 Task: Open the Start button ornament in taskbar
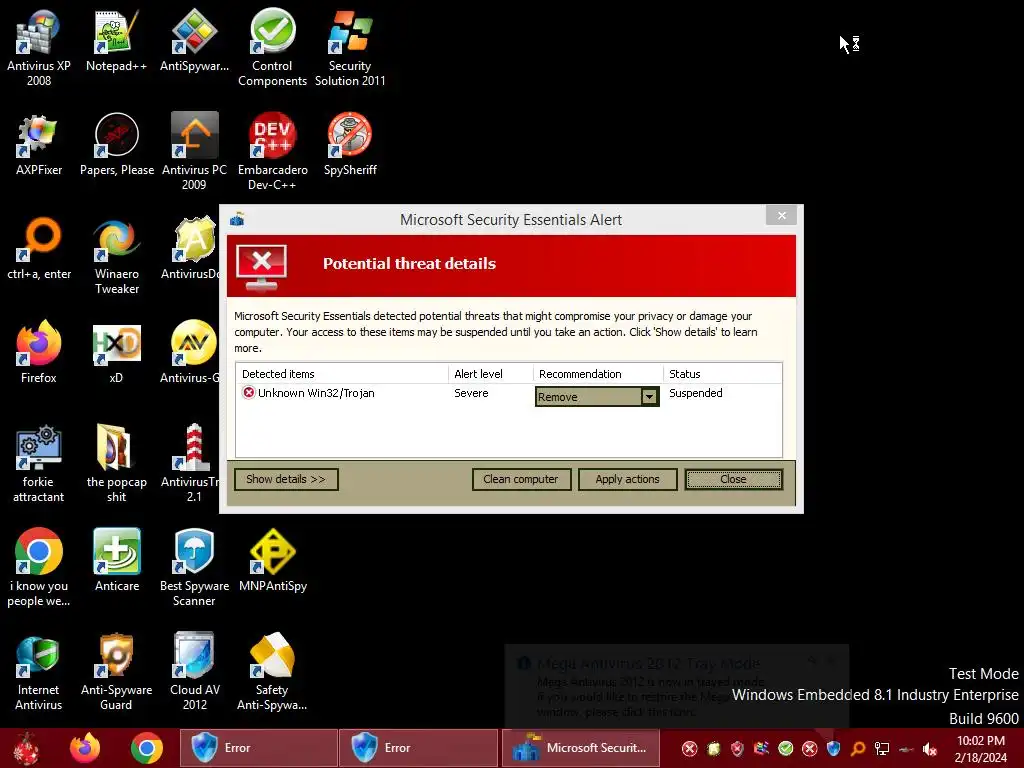click(26, 748)
